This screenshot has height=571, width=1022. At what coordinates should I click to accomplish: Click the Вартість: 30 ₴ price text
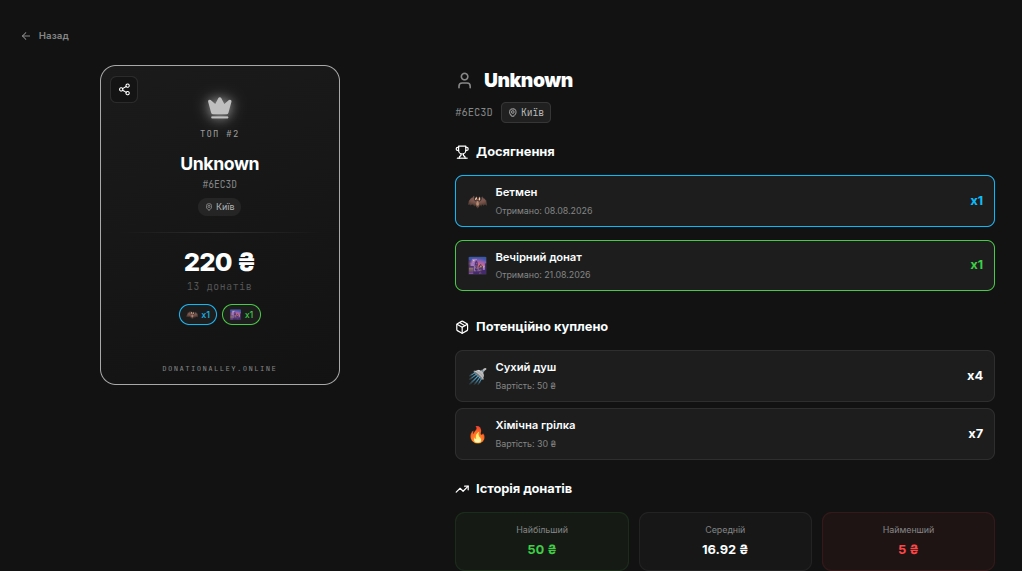tap(525, 444)
